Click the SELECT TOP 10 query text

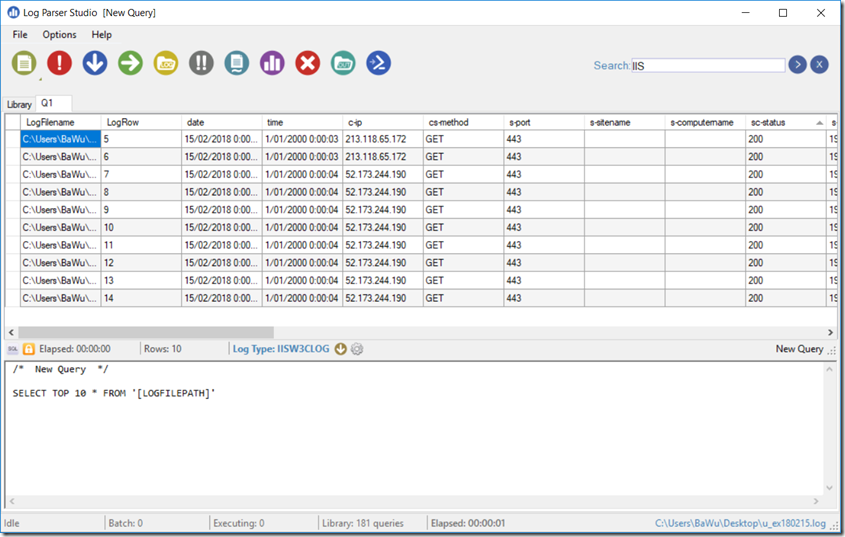[x=114, y=393]
